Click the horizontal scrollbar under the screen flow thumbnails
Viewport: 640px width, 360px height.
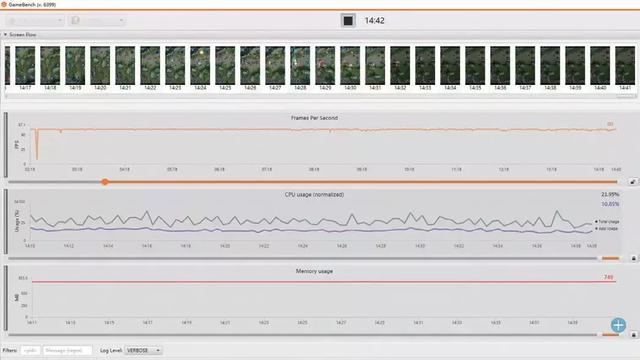[320, 97]
